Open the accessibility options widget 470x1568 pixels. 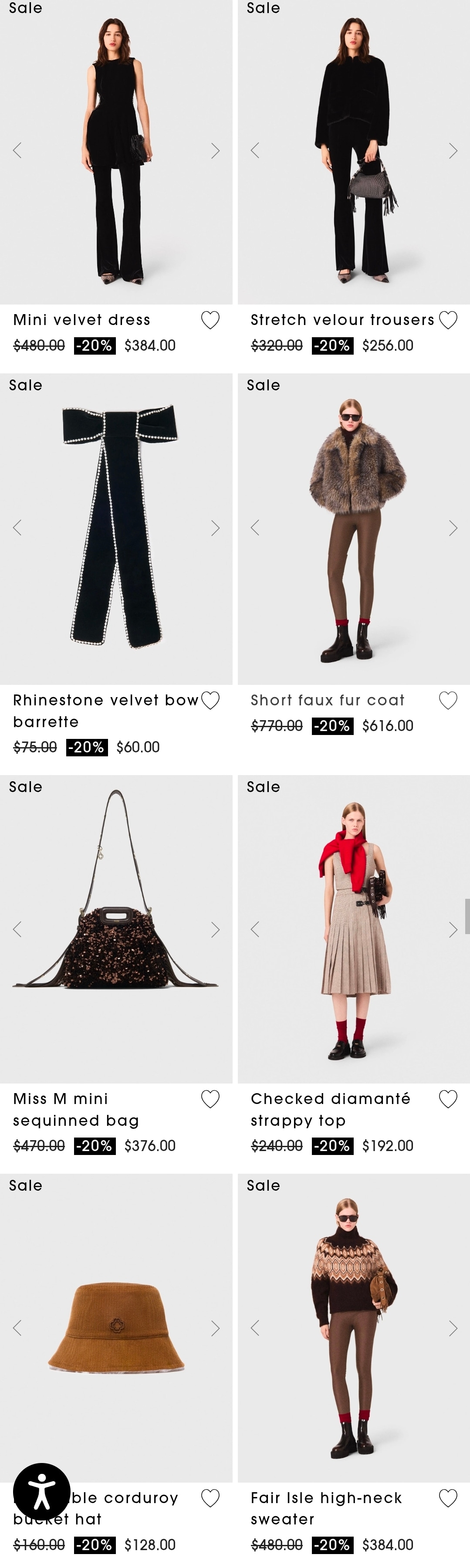41,1491
